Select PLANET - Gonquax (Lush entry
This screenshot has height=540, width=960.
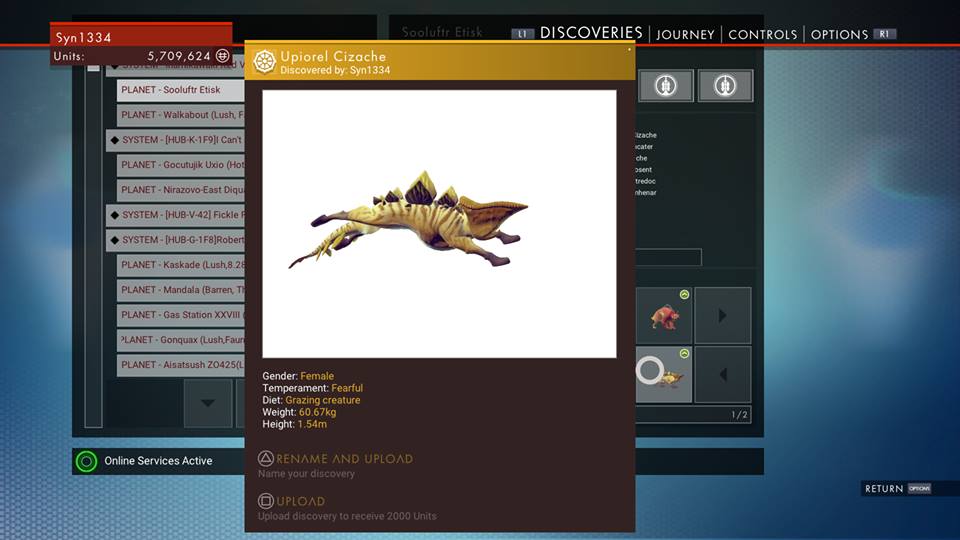[x=181, y=340]
